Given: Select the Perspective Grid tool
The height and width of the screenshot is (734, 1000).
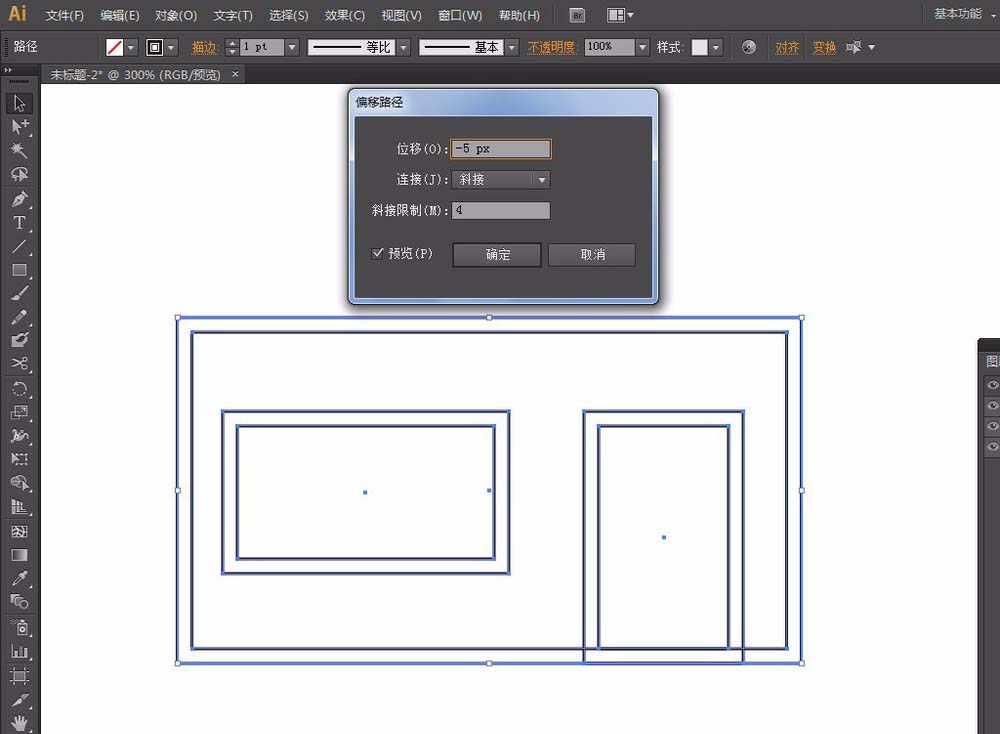Looking at the screenshot, I should pos(19,508).
